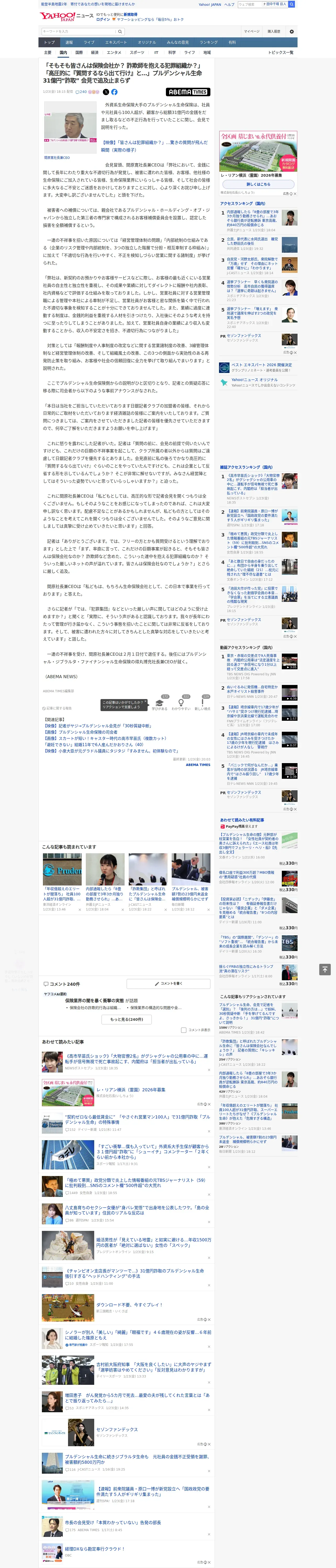
Task: Click the 学びがある reaction icon
Action: (x=160, y=703)
